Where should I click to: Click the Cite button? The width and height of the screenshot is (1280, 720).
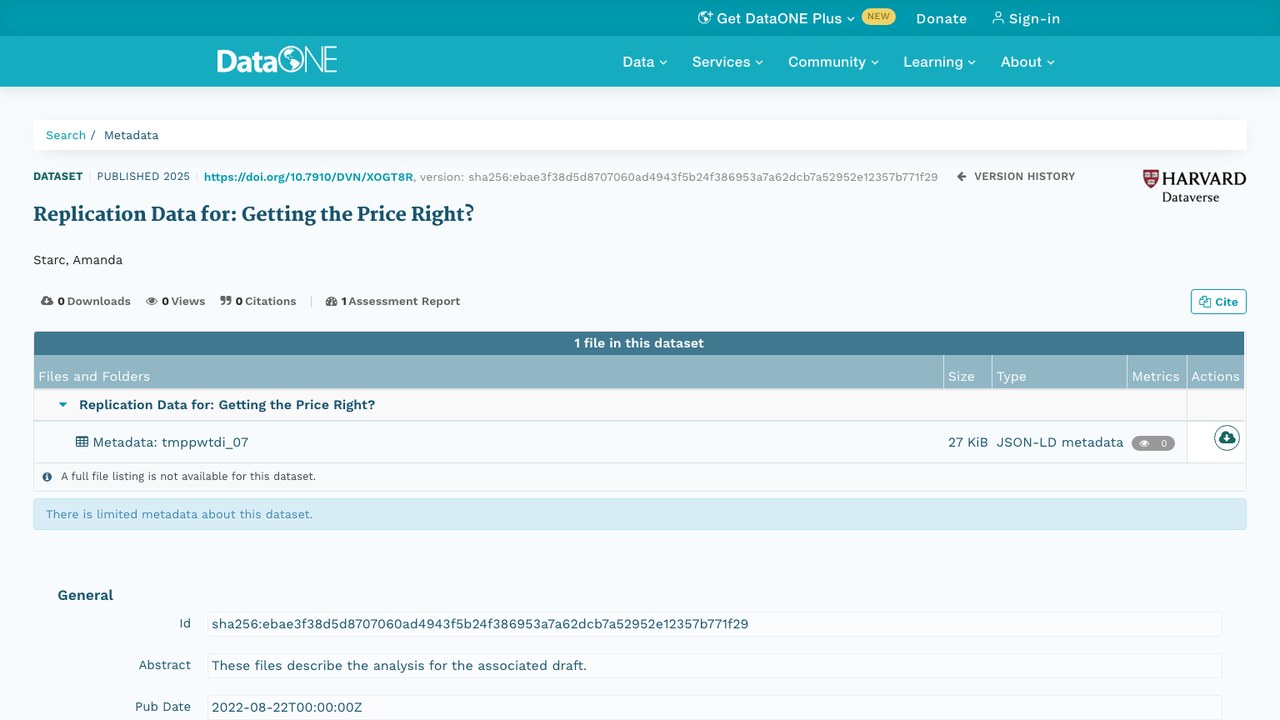click(x=1218, y=302)
